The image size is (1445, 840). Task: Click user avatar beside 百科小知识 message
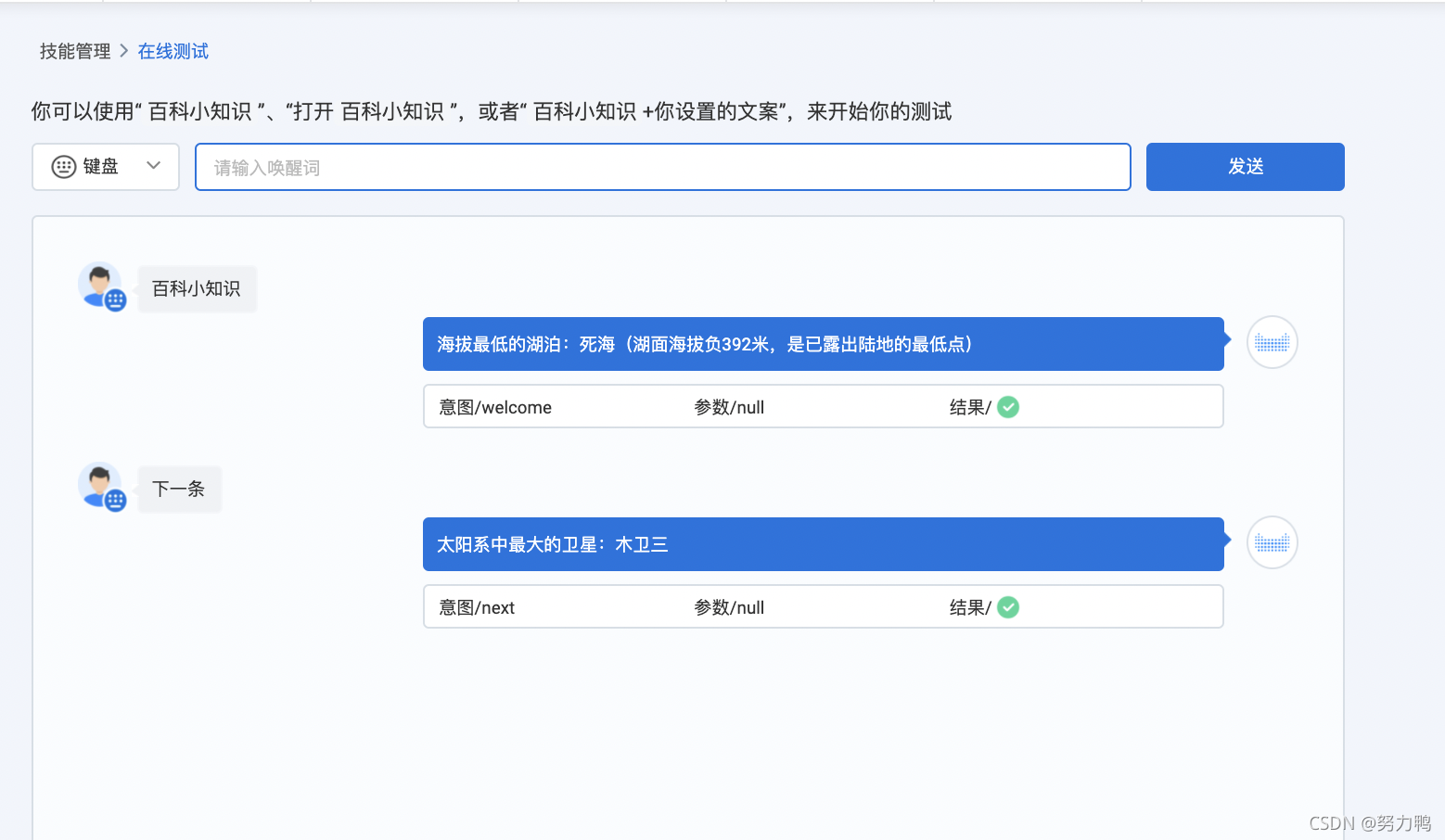click(x=101, y=286)
